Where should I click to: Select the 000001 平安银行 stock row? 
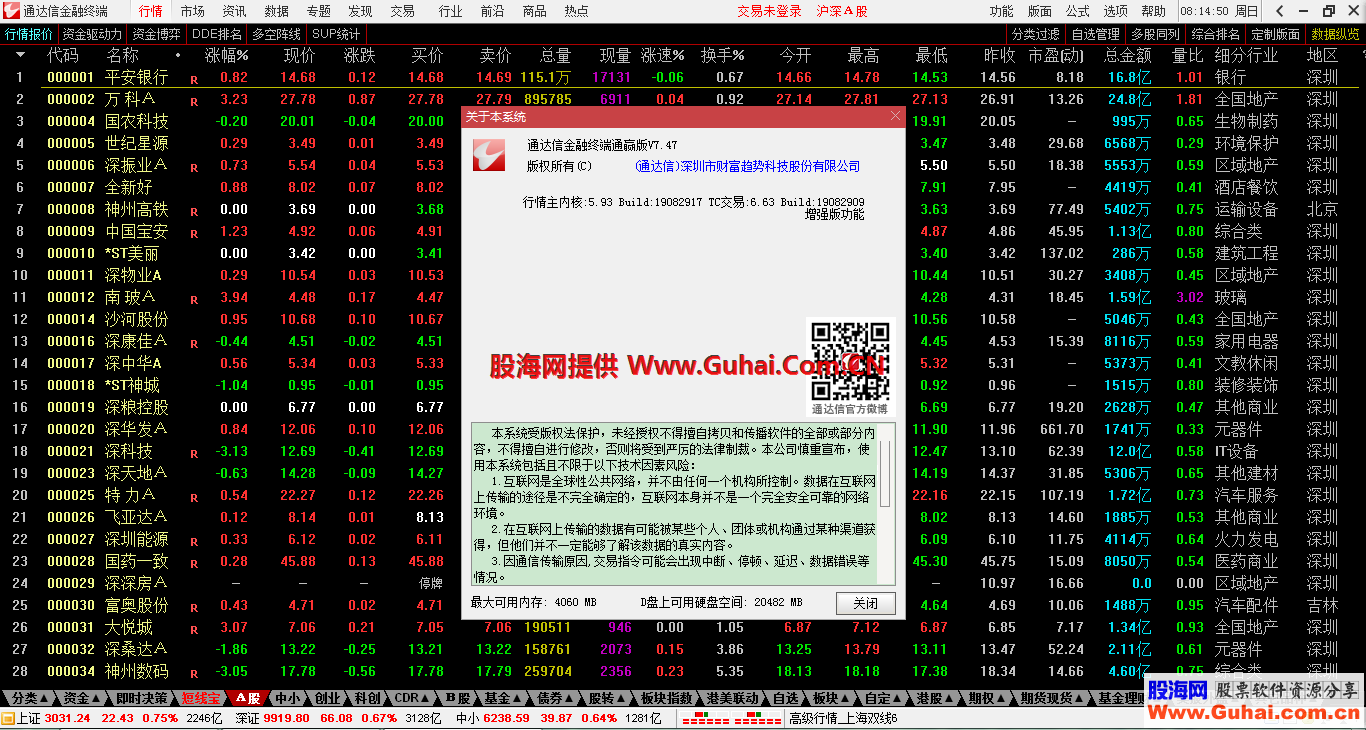683,77
